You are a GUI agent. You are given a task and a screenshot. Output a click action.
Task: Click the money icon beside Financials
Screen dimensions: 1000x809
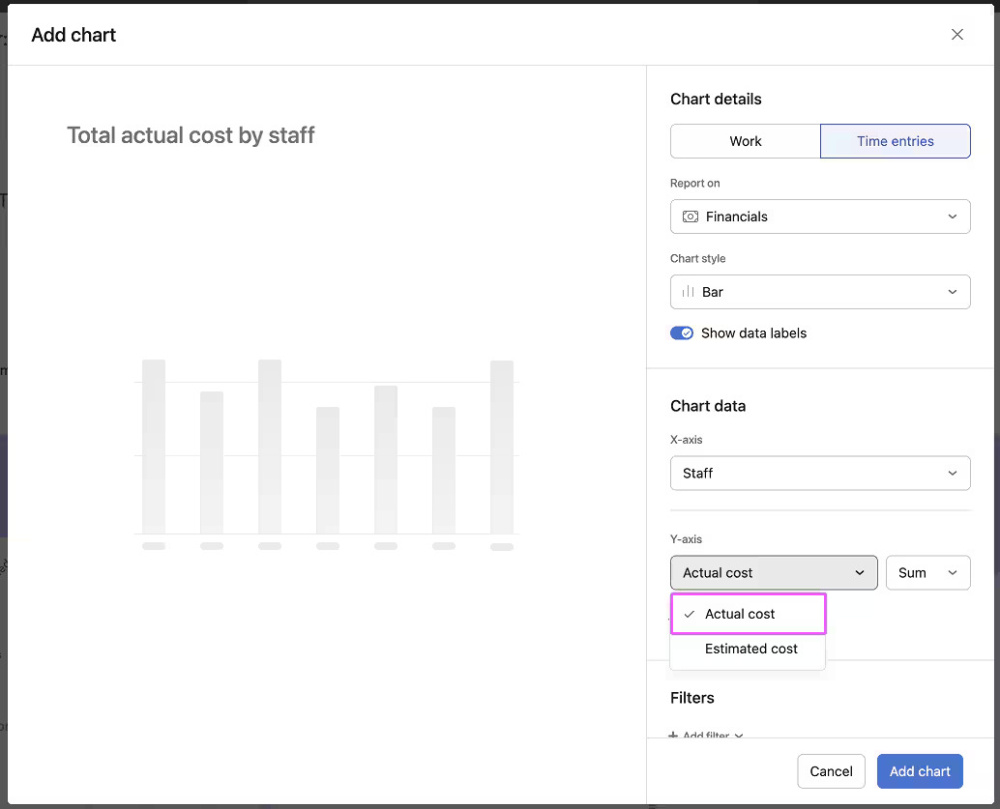[690, 217]
